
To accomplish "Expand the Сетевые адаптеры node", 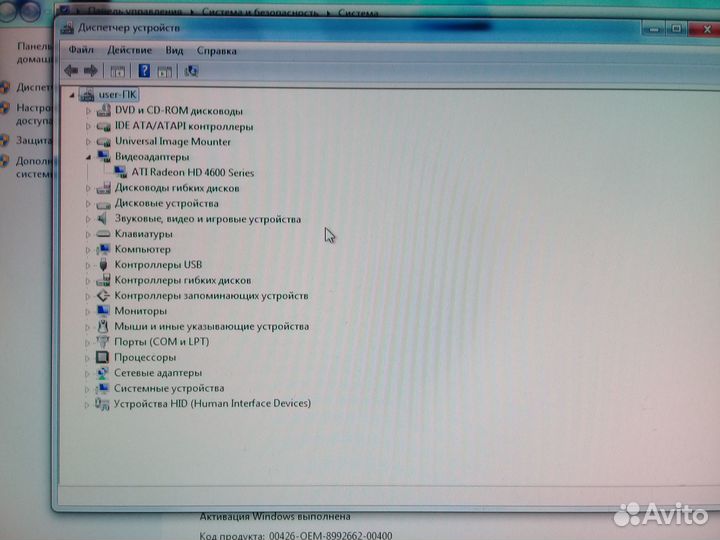I will [x=88, y=373].
